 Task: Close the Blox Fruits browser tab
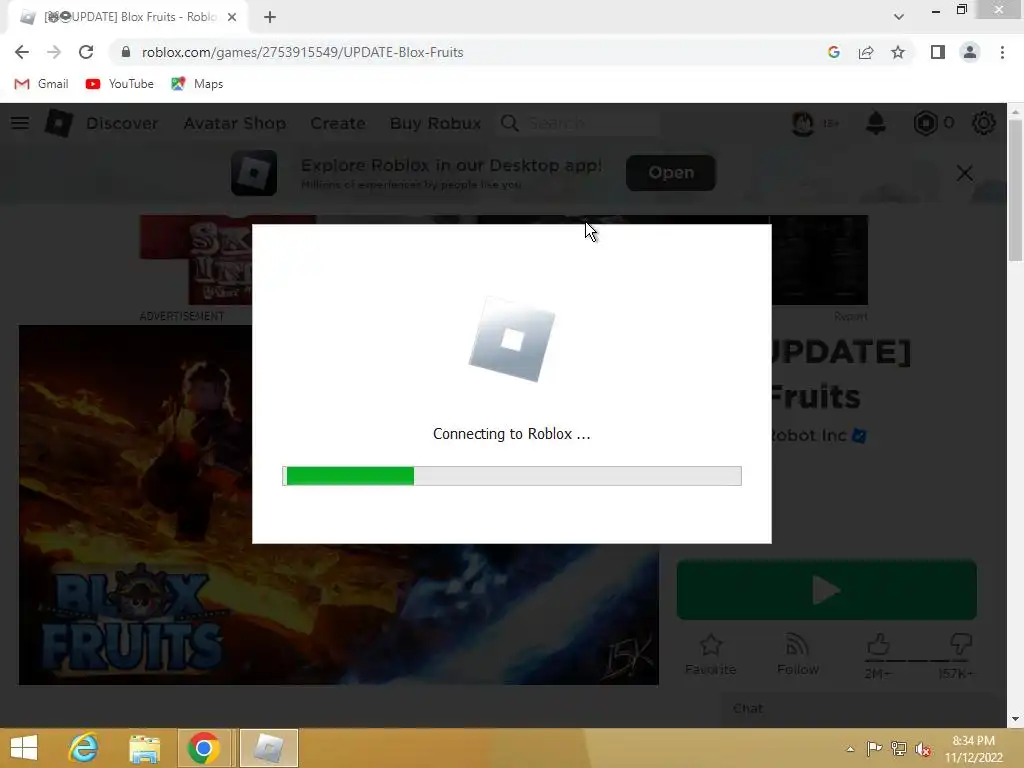pos(232,17)
